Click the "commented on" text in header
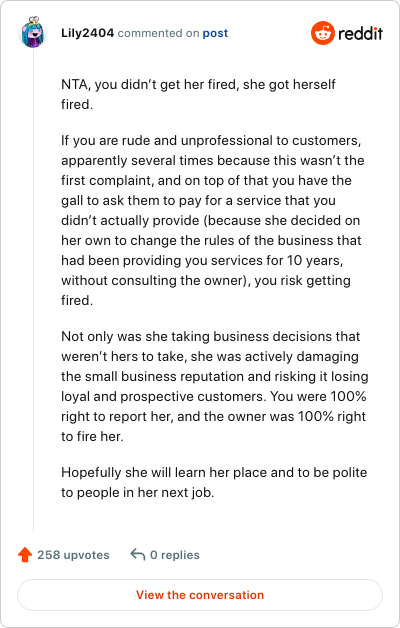Image resolution: width=400 pixels, height=628 pixels. (x=158, y=33)
